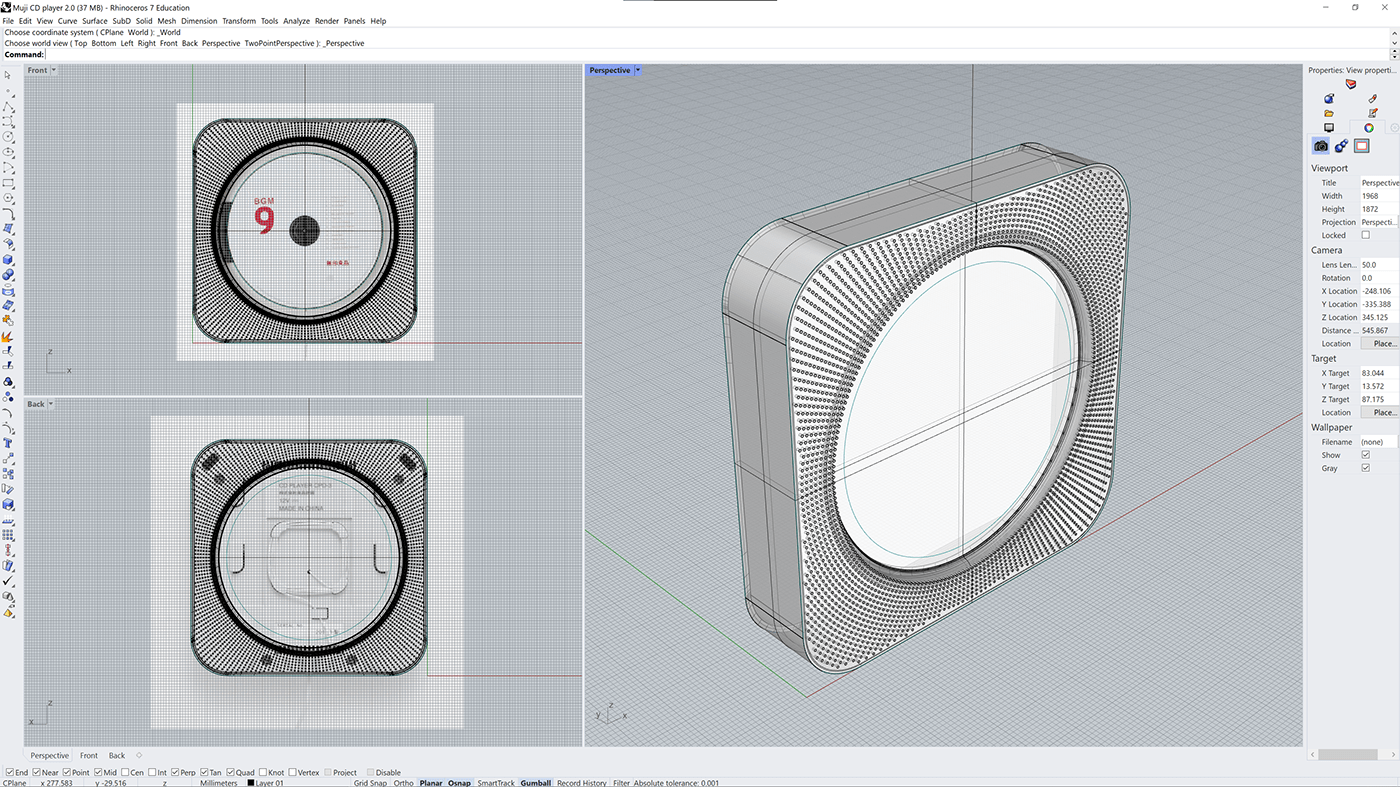This screenshot has height=787, width=1400.
Task: Open the Transform menu
Action: point(239,20)
